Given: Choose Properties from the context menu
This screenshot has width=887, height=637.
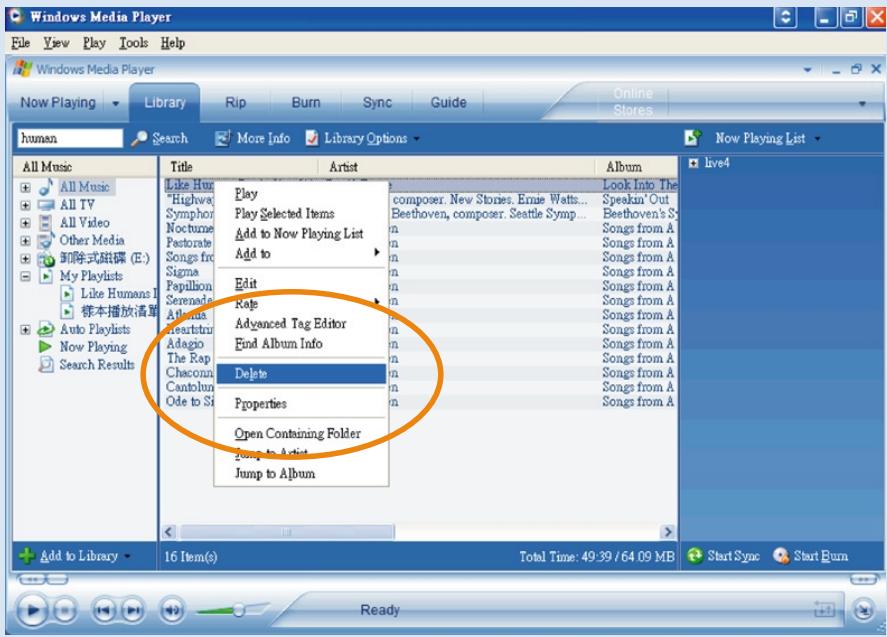Looking at the screenshot, I should pos(302,403).
